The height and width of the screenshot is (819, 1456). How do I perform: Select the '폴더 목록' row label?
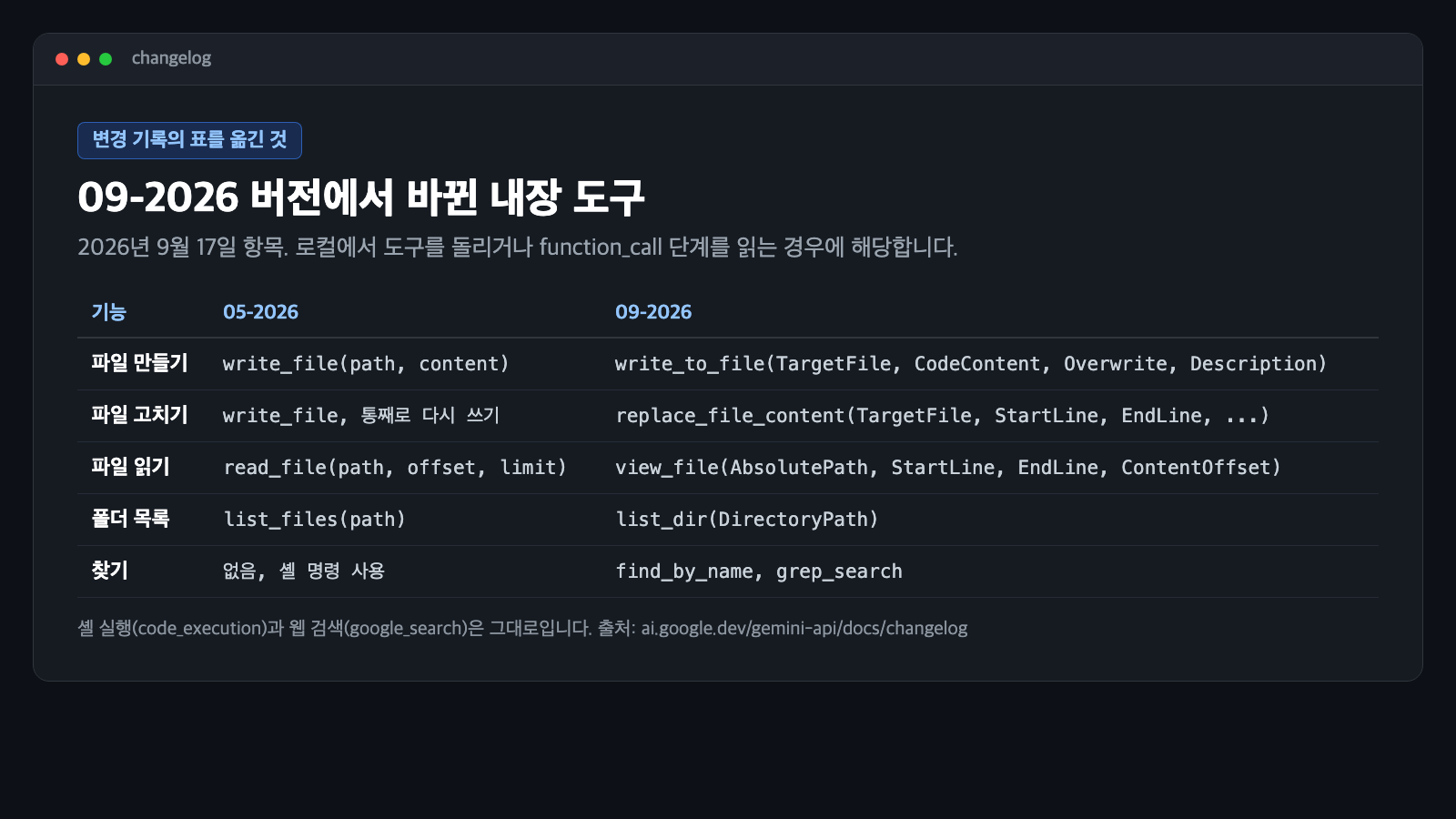[130, 520]
